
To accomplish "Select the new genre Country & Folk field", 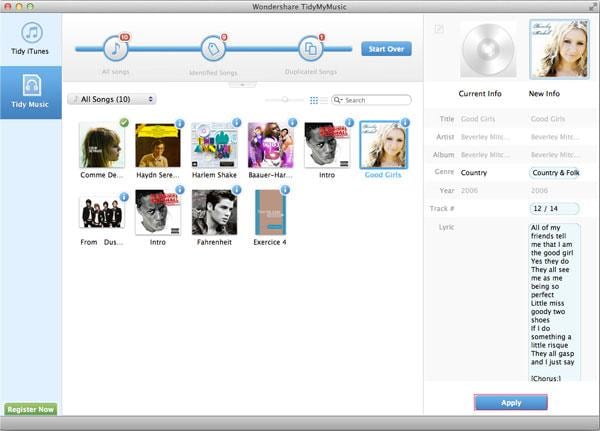I will point(554,173).
